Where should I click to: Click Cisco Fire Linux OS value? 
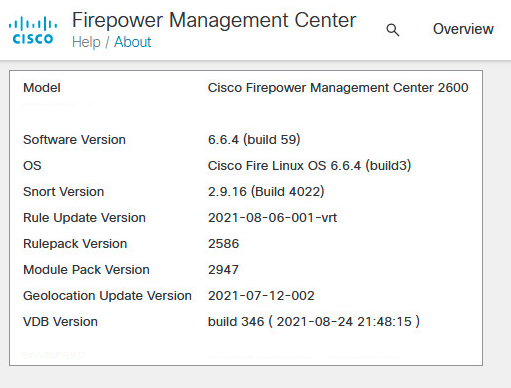coord(309,166)
